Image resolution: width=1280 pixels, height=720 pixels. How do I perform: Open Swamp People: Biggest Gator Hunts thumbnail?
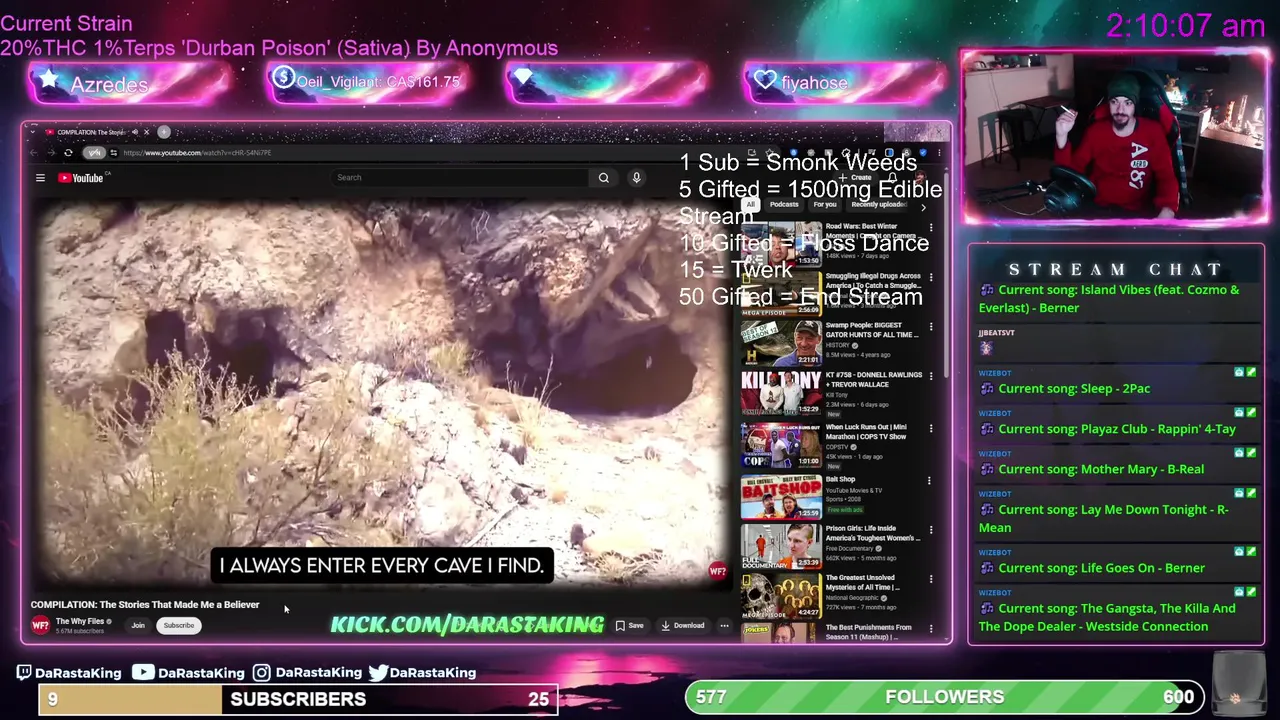pyautogui.click(x=781, y=344)
